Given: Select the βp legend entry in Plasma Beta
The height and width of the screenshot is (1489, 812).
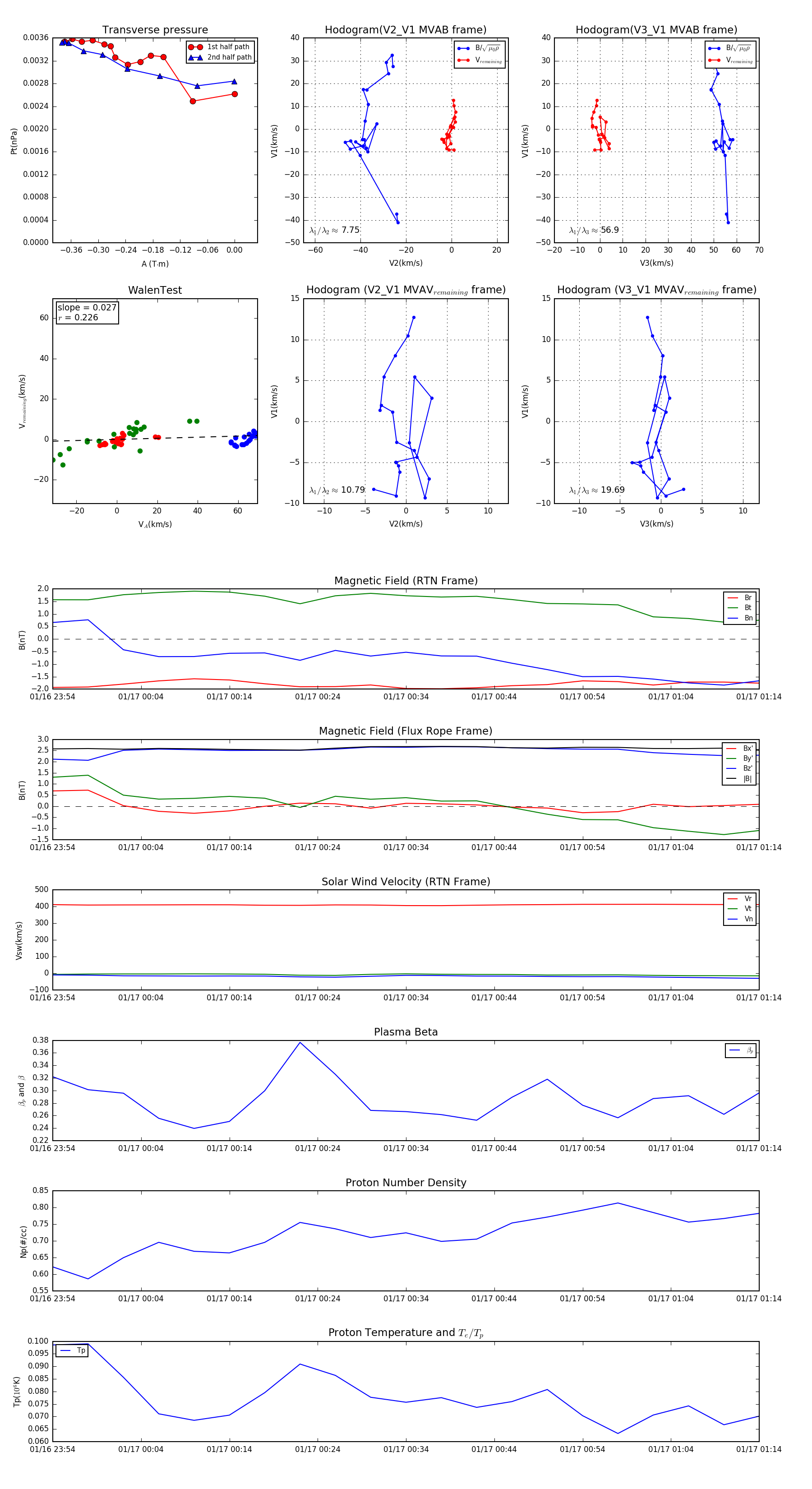Looking at the screenshot, I should click(x=742, y=1050).
